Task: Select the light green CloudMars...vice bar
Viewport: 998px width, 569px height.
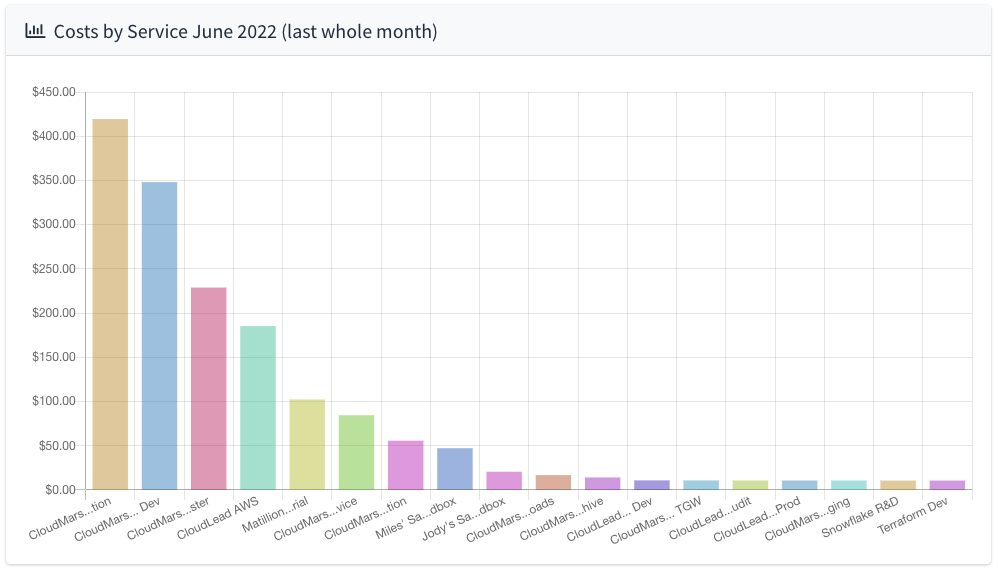Action: pyautogui.click(x=356, y=453)
